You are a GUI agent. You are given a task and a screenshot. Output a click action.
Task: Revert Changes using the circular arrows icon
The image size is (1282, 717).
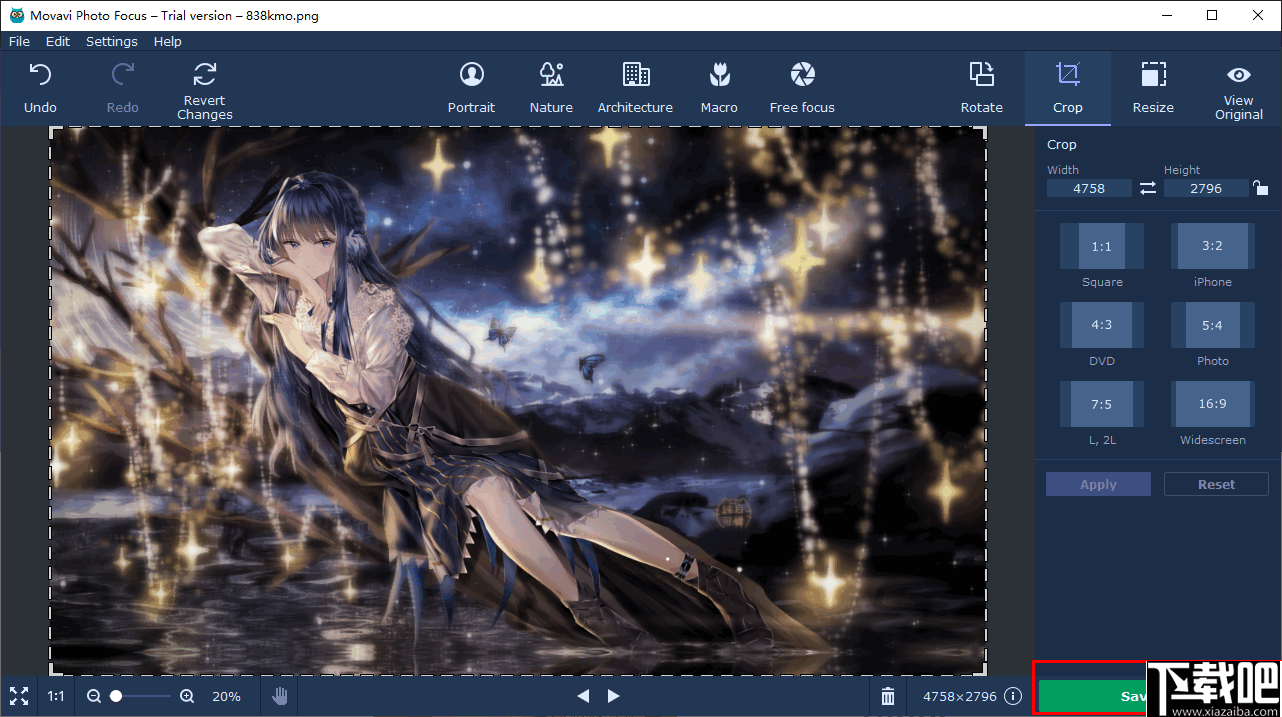pos(205,75)
